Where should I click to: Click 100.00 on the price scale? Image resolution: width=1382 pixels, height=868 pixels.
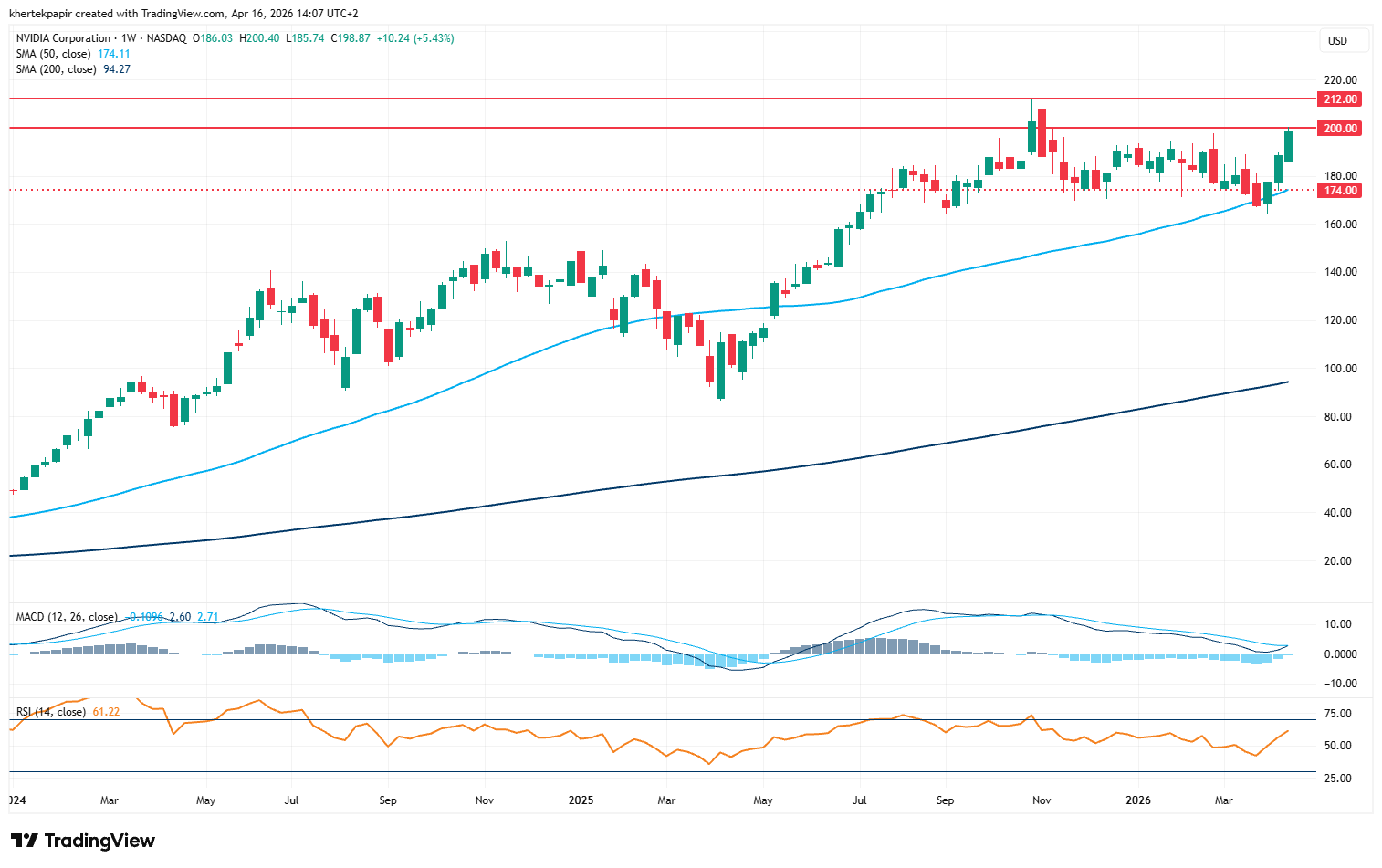point(1339,369)
